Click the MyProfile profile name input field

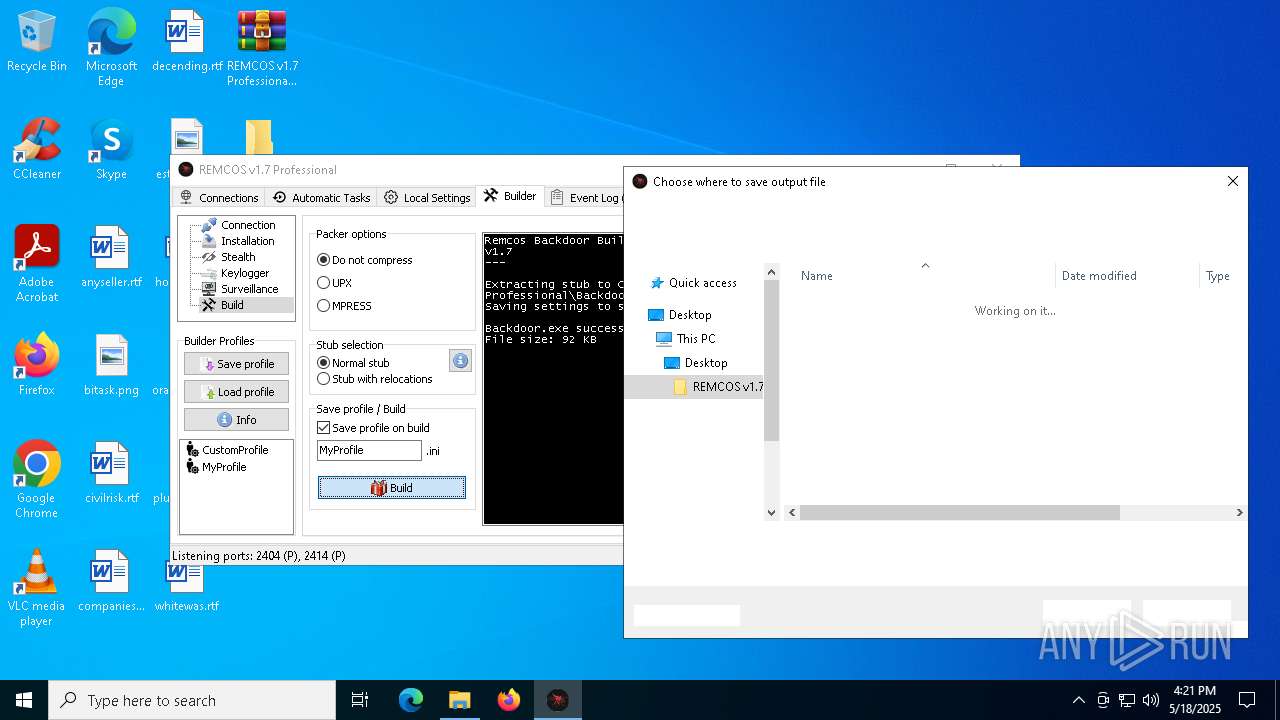click(369, 451)
